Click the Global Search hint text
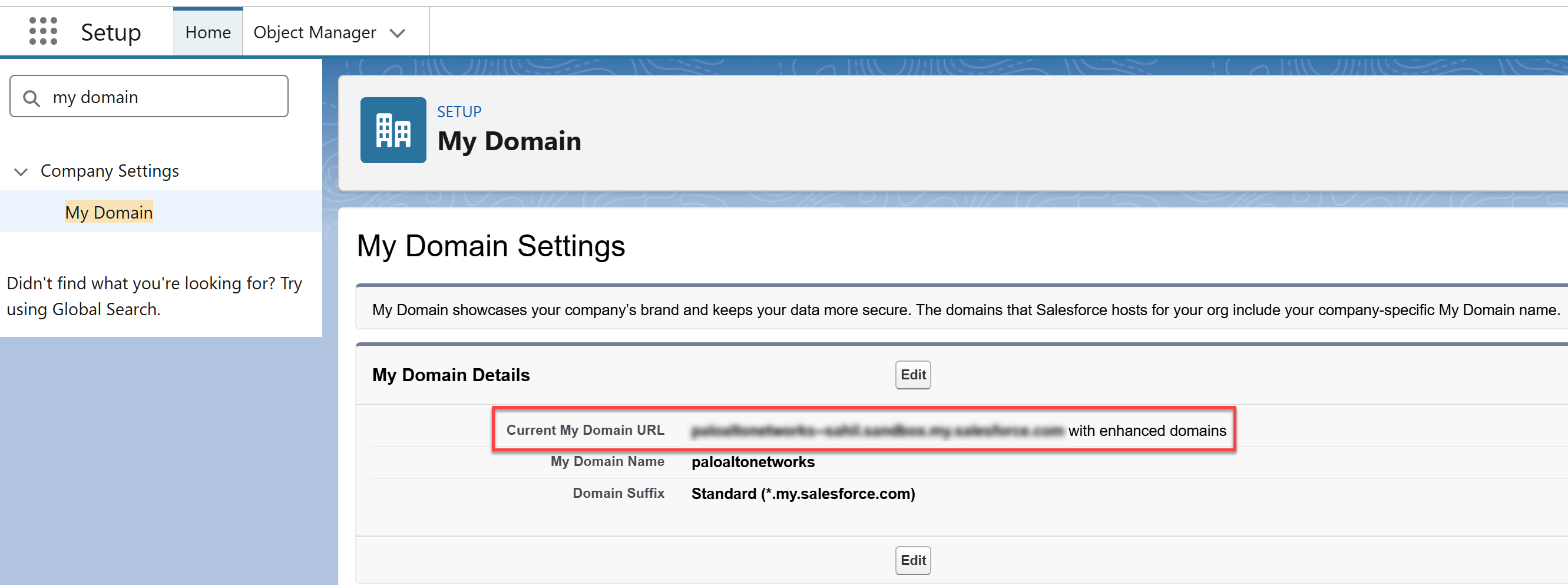Screen dimensions: 1568x585 point(154,296)
